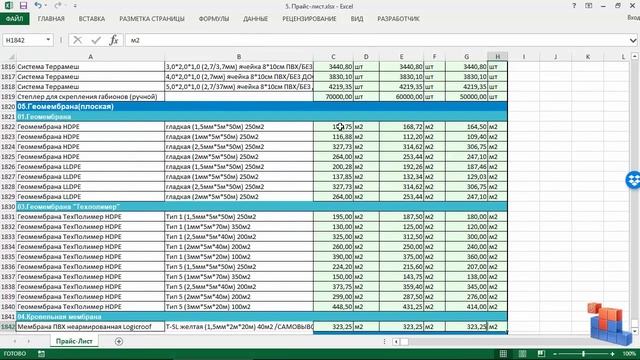The width and height of the screenshot is (640, 360).
Task: Click the zoom slider handle
Action: tap(584, 354)
